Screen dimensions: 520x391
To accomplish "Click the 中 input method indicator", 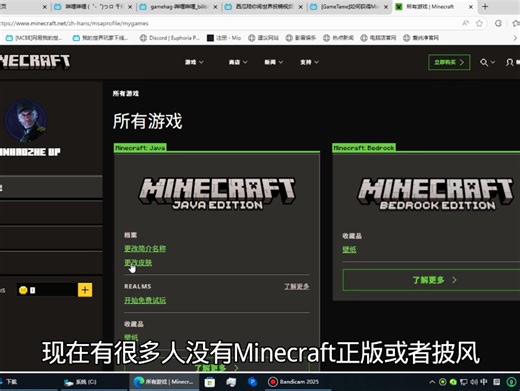I will coord(484,382).
